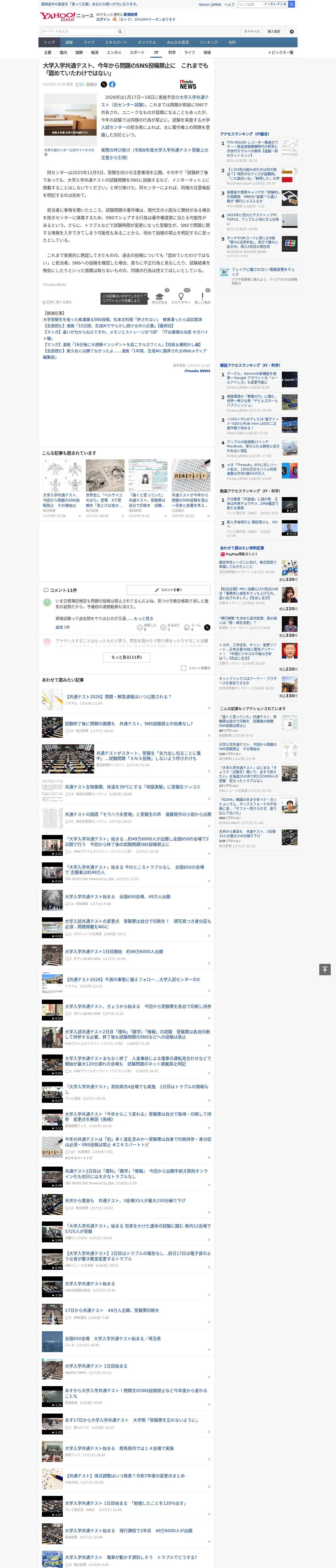Screen dimensions: 336x1568
Task: Select the トップ navigation tab
Action: (x=49, y=42)
